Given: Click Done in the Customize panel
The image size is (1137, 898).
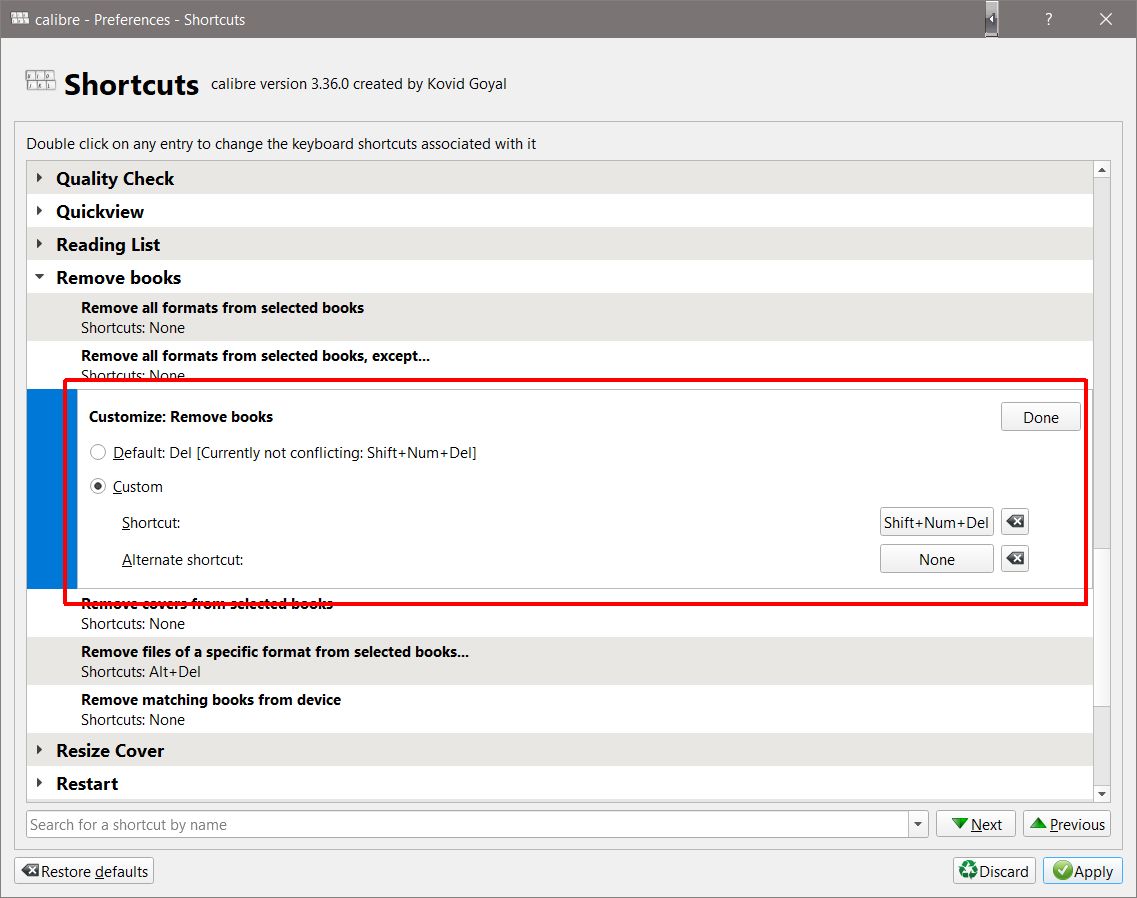Looking at the screenshot, I should pos(1040,417).
